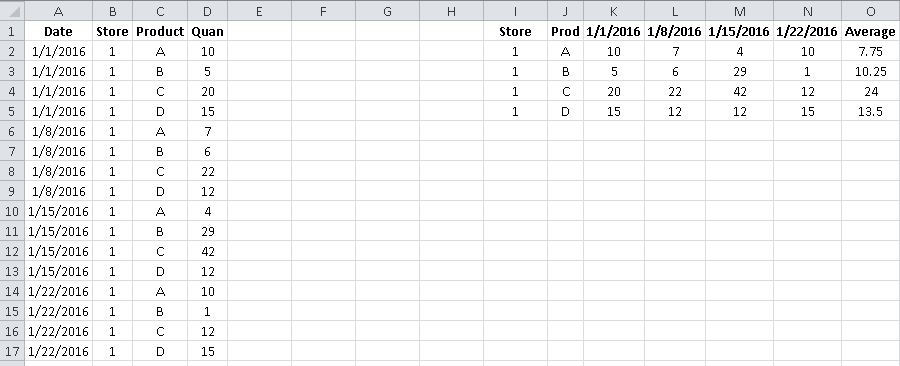Select row 17 header
Screen dimensions: 900x366
pos(12,351)
